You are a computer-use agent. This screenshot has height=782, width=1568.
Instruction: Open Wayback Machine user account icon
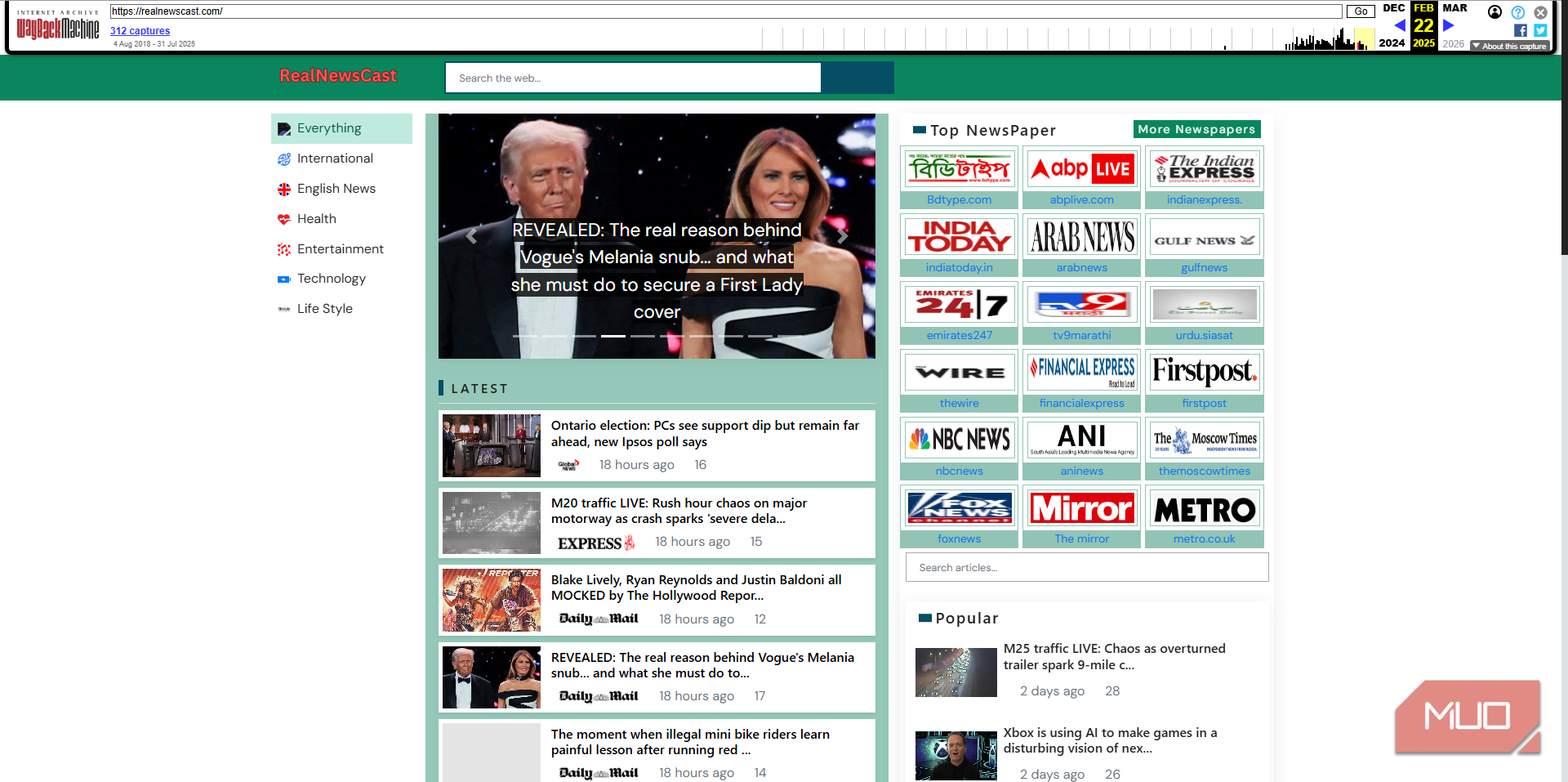pyautogui.click(x=1494, y=12)
